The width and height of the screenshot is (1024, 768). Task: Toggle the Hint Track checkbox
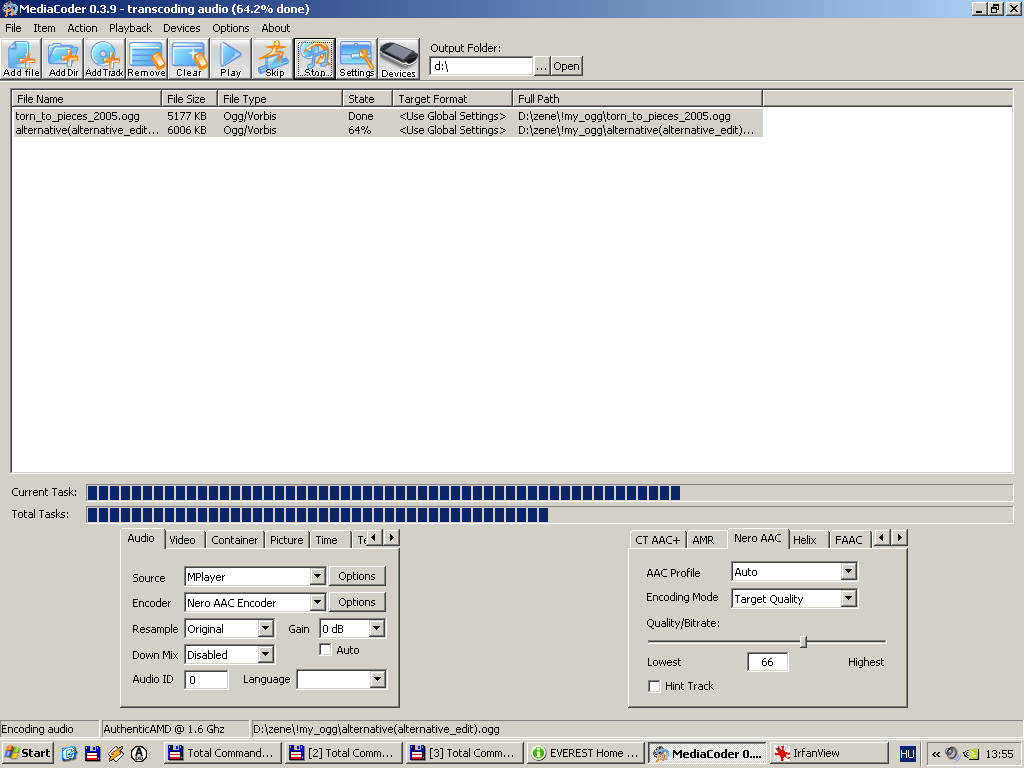[655, 686]
